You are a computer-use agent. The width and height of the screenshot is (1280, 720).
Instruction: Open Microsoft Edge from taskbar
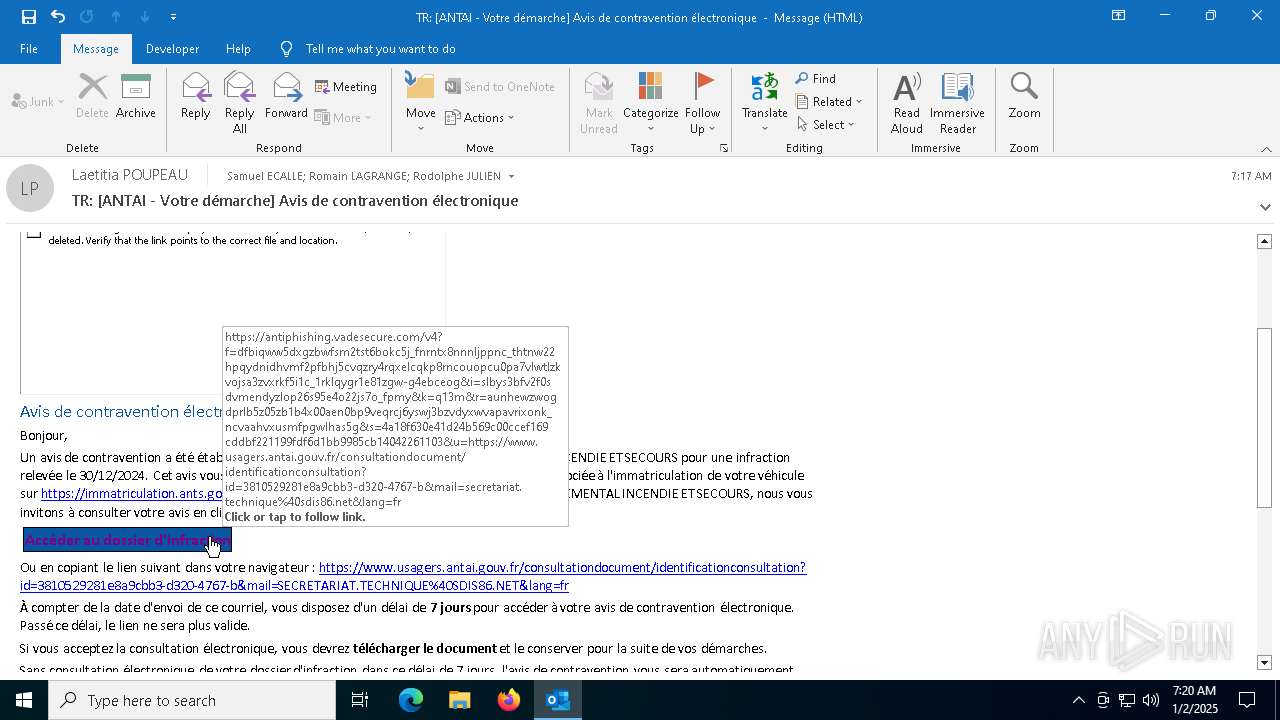point(411,700)
